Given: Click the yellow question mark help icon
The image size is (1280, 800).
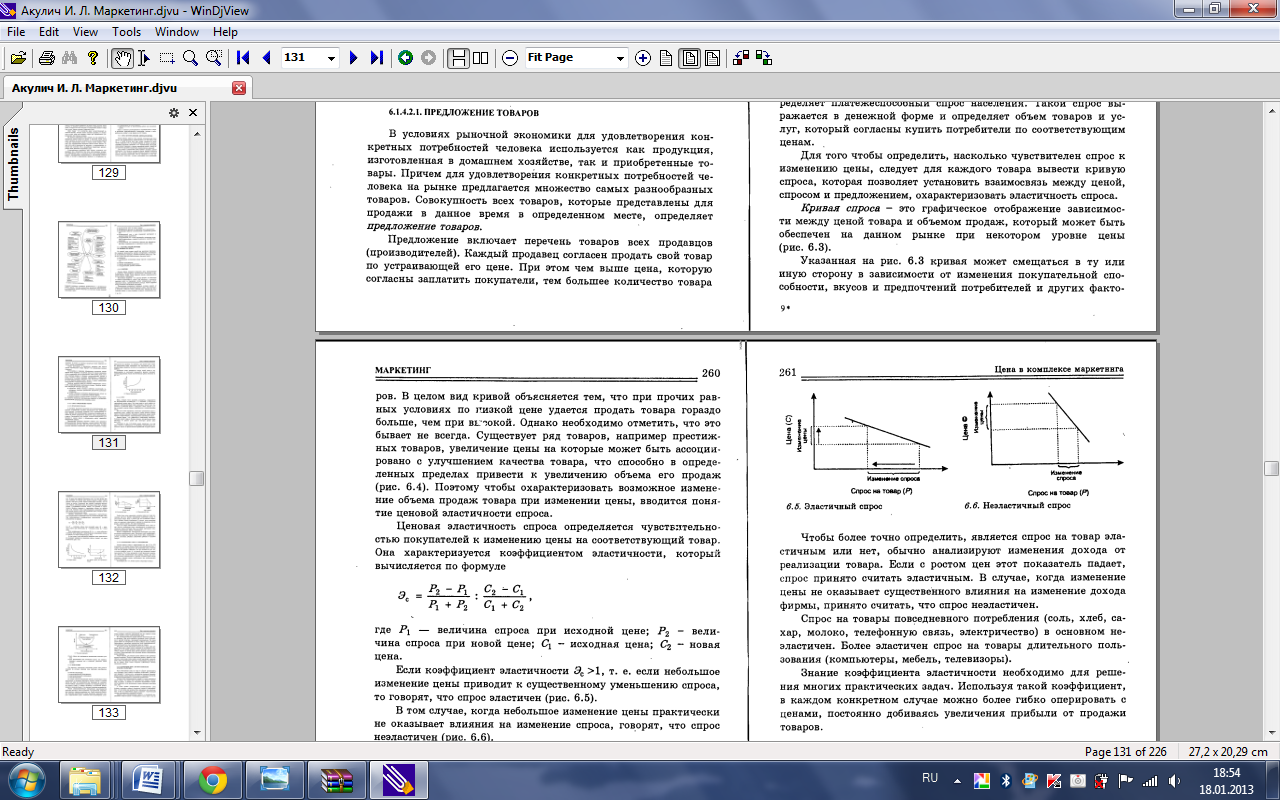Looking at the screenshot, I should pyautogui.click(x=93, y=58).
